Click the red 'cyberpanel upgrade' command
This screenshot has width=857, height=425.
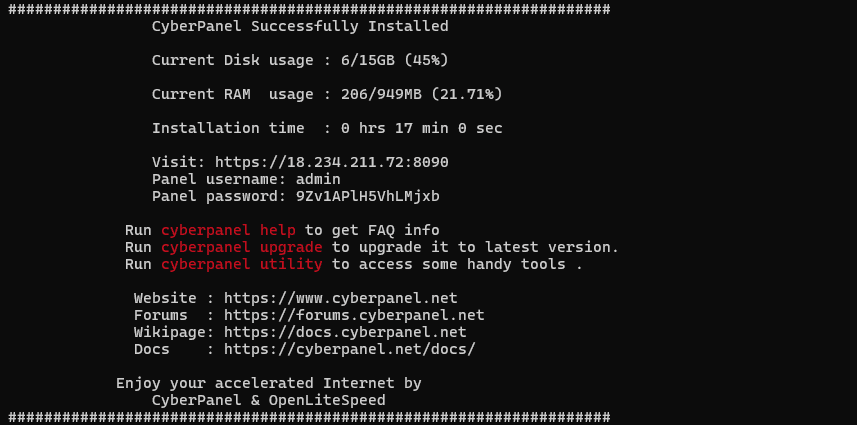pyautogui.click(x=241, y=247)
